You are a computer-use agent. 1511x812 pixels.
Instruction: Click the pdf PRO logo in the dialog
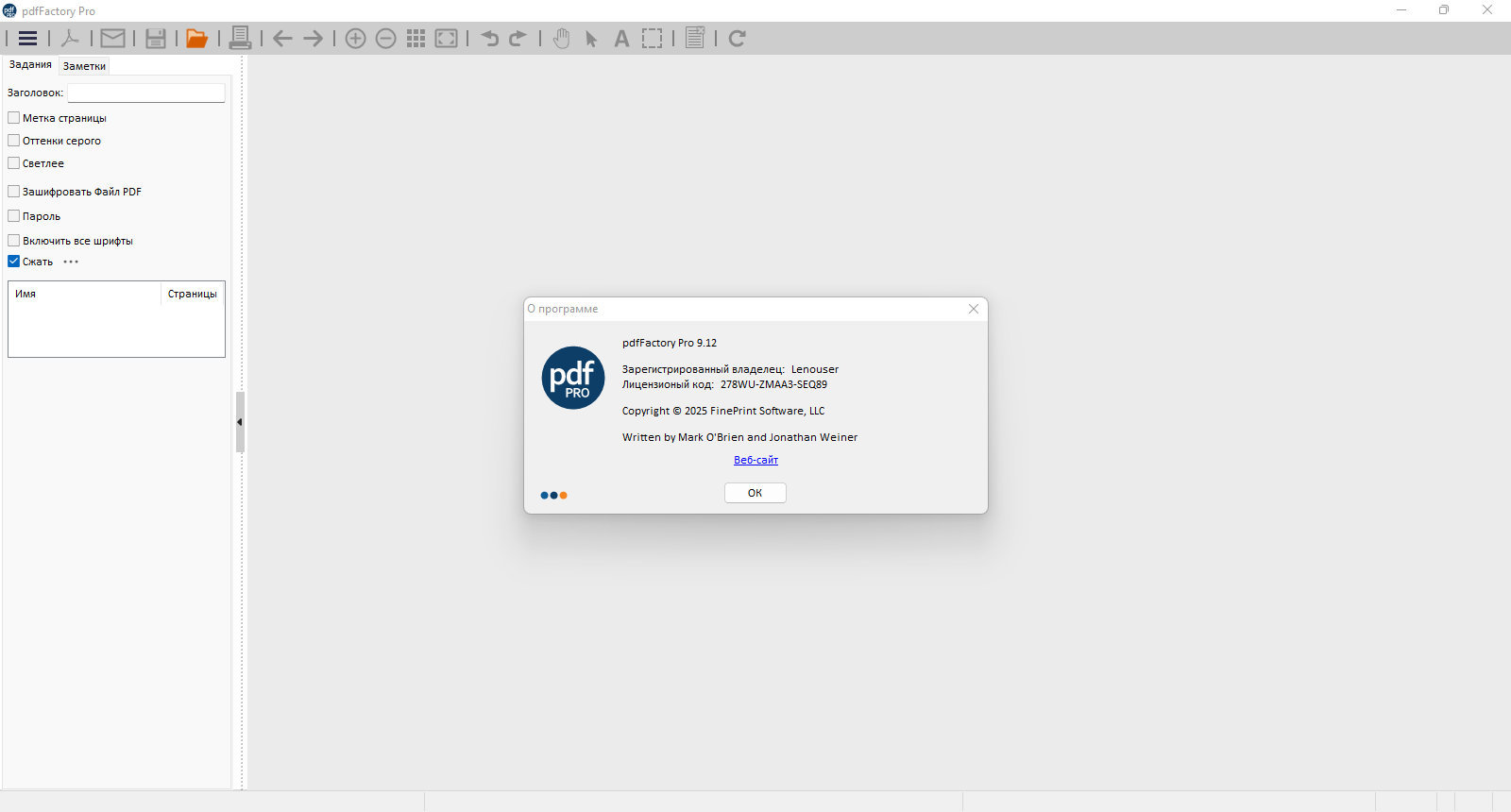573,378
